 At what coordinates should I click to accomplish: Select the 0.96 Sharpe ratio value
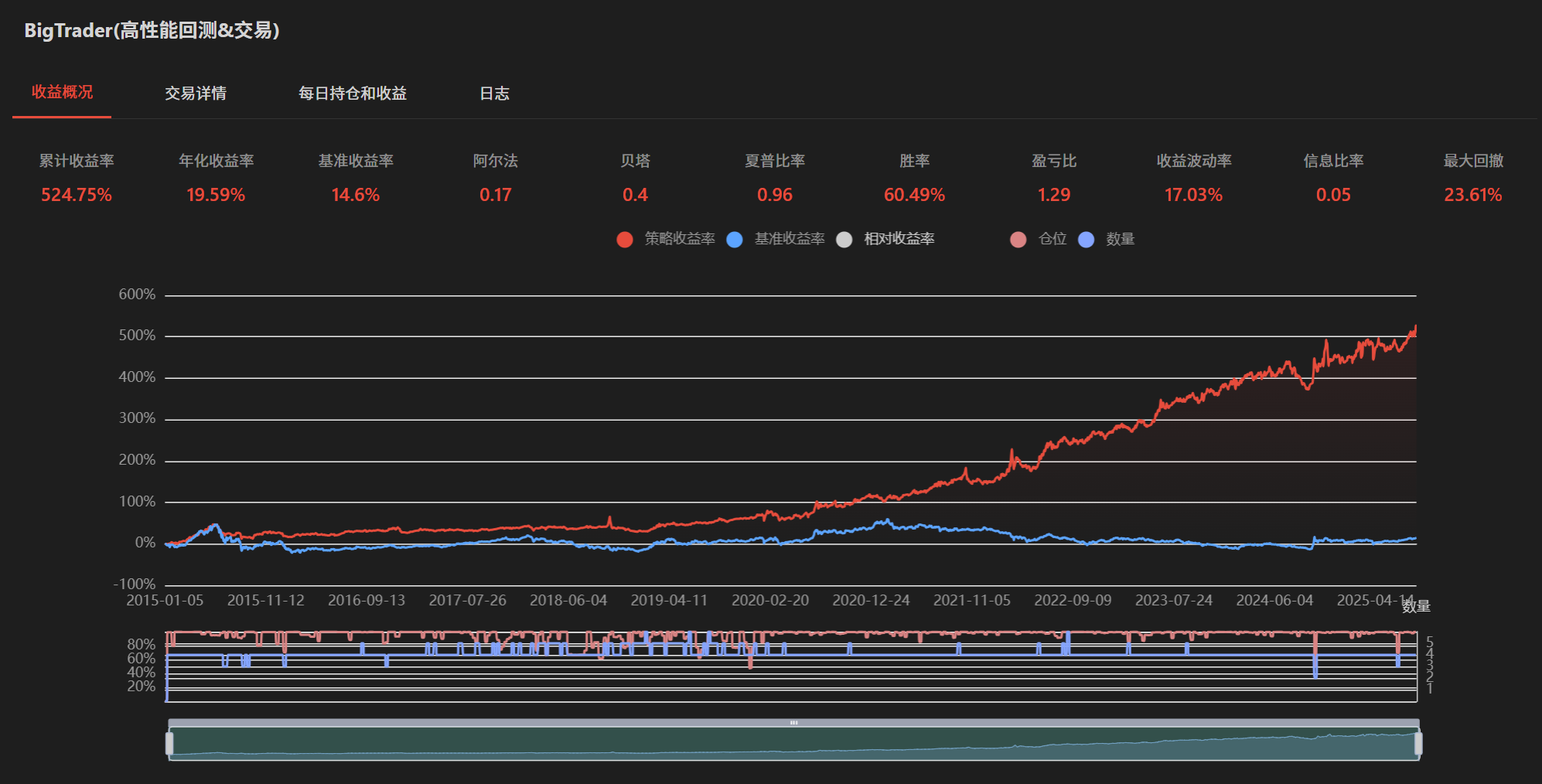point(775,195)
